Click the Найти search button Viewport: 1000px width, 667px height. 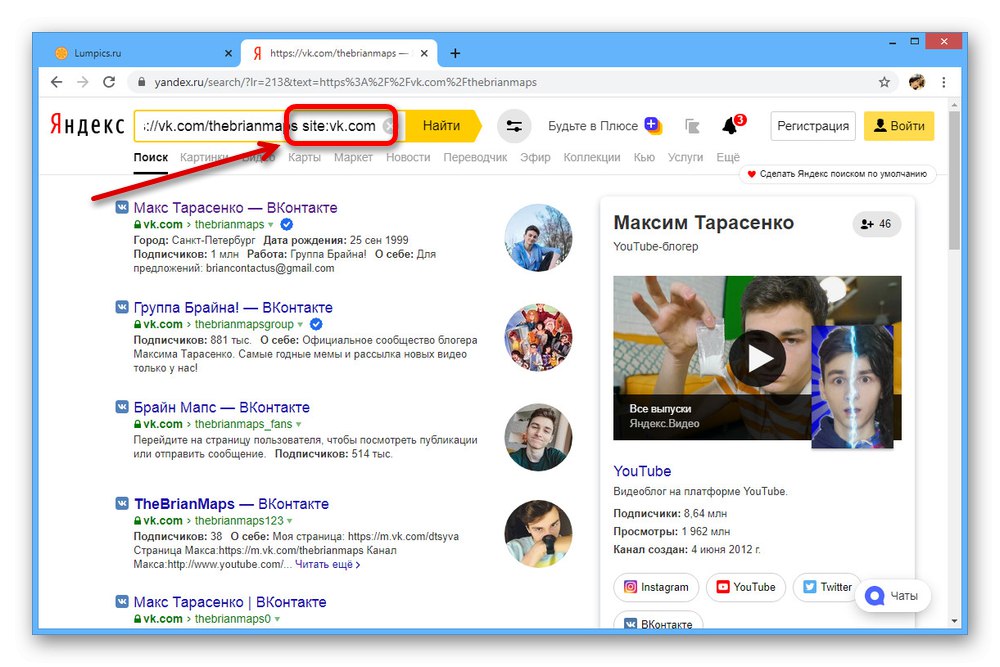pos(441,126)
